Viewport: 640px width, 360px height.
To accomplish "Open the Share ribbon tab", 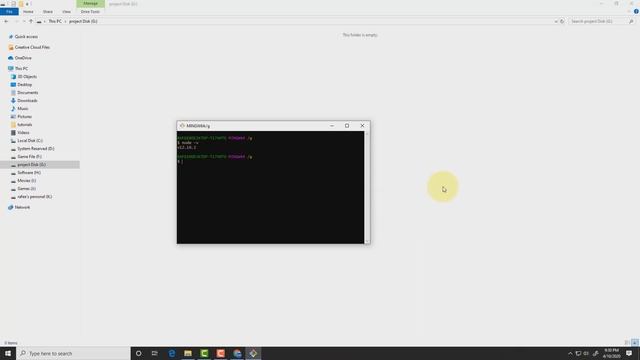I will click(x=48, y=12).
